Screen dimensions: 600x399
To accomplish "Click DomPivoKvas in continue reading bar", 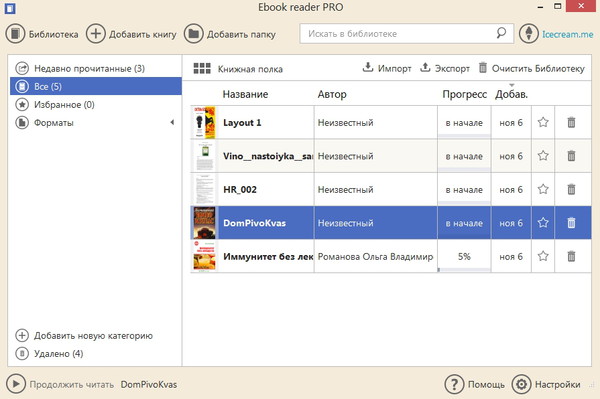I will click(149, 384).
